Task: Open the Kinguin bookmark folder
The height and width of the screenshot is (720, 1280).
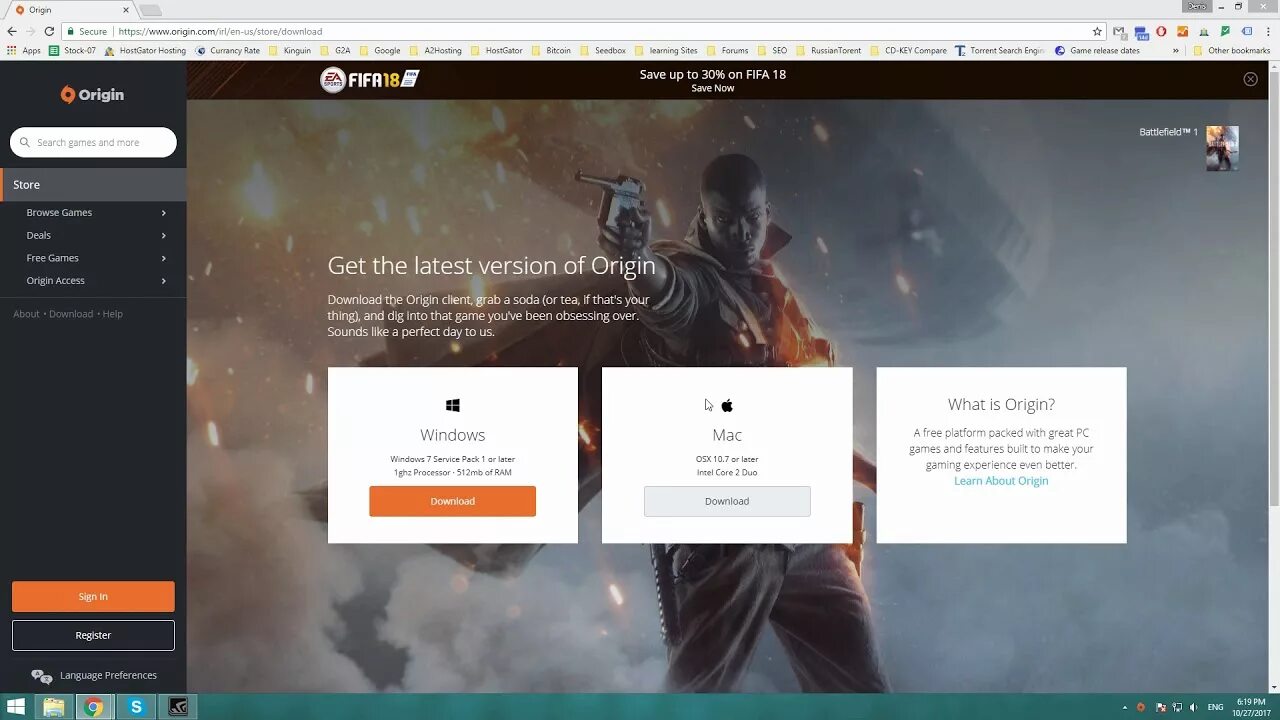Action: pyautogui.click(x=290, y=50)
